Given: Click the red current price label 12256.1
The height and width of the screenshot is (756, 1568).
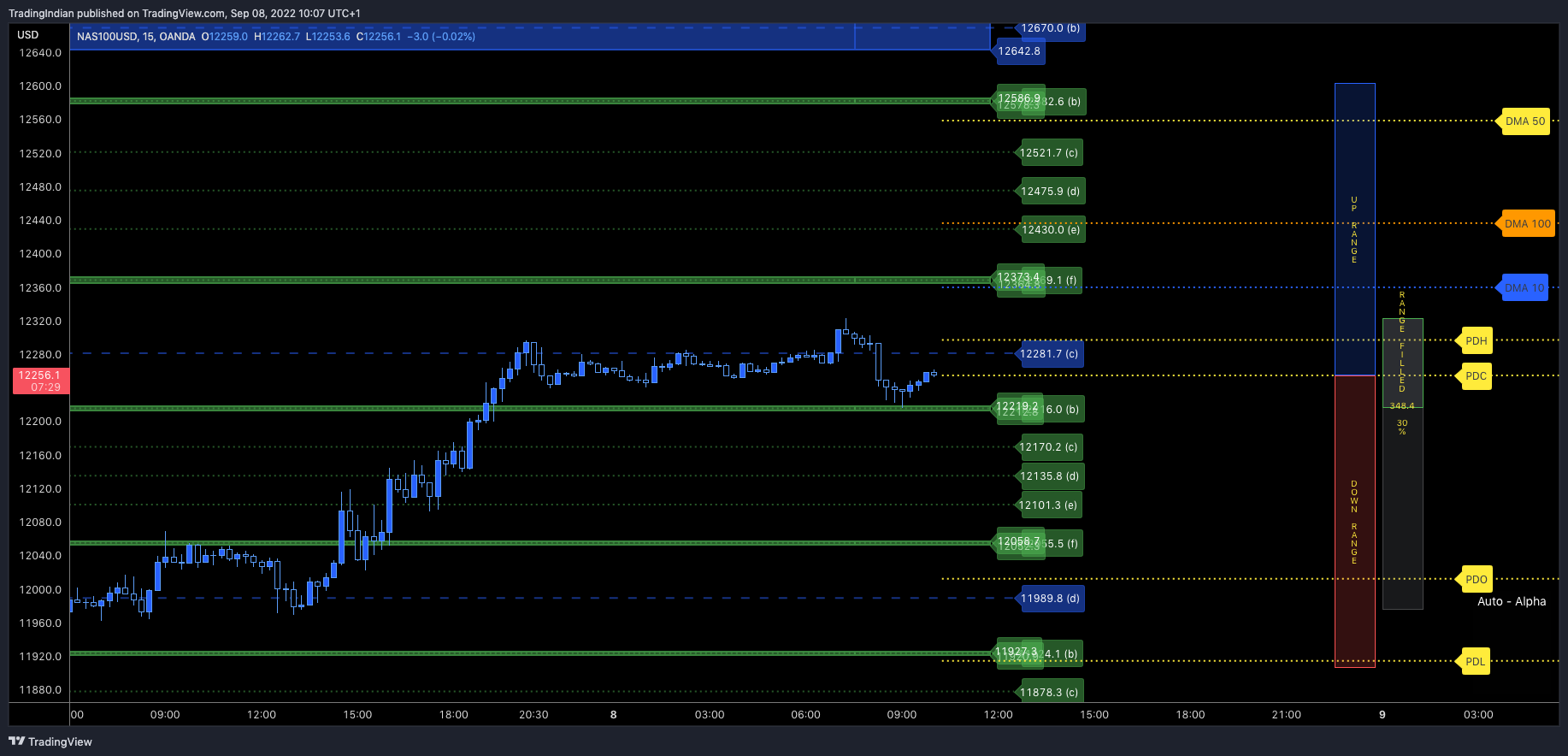Looking at the screenshot, I should point(40,381).
